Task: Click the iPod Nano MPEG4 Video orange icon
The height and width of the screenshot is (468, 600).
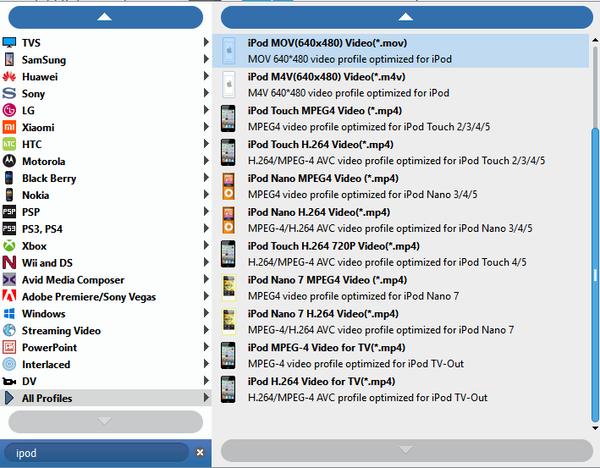Action: 228,186
